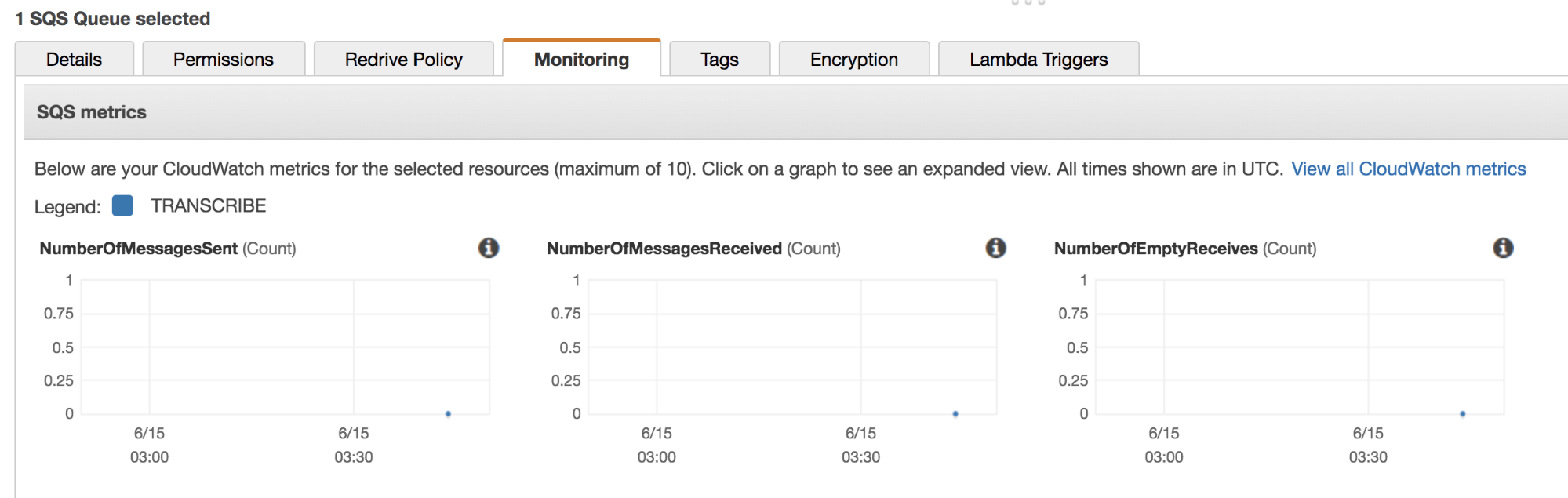Click the SQS metrics section header

(92, 112)
